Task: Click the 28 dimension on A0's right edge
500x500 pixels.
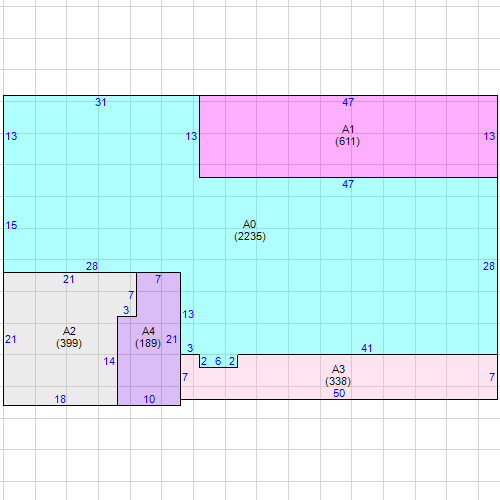Action: coord(489,266)
